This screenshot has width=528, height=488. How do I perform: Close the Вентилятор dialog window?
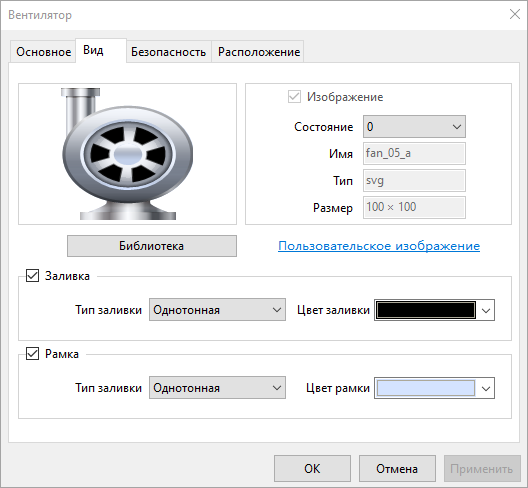[515, 14]
